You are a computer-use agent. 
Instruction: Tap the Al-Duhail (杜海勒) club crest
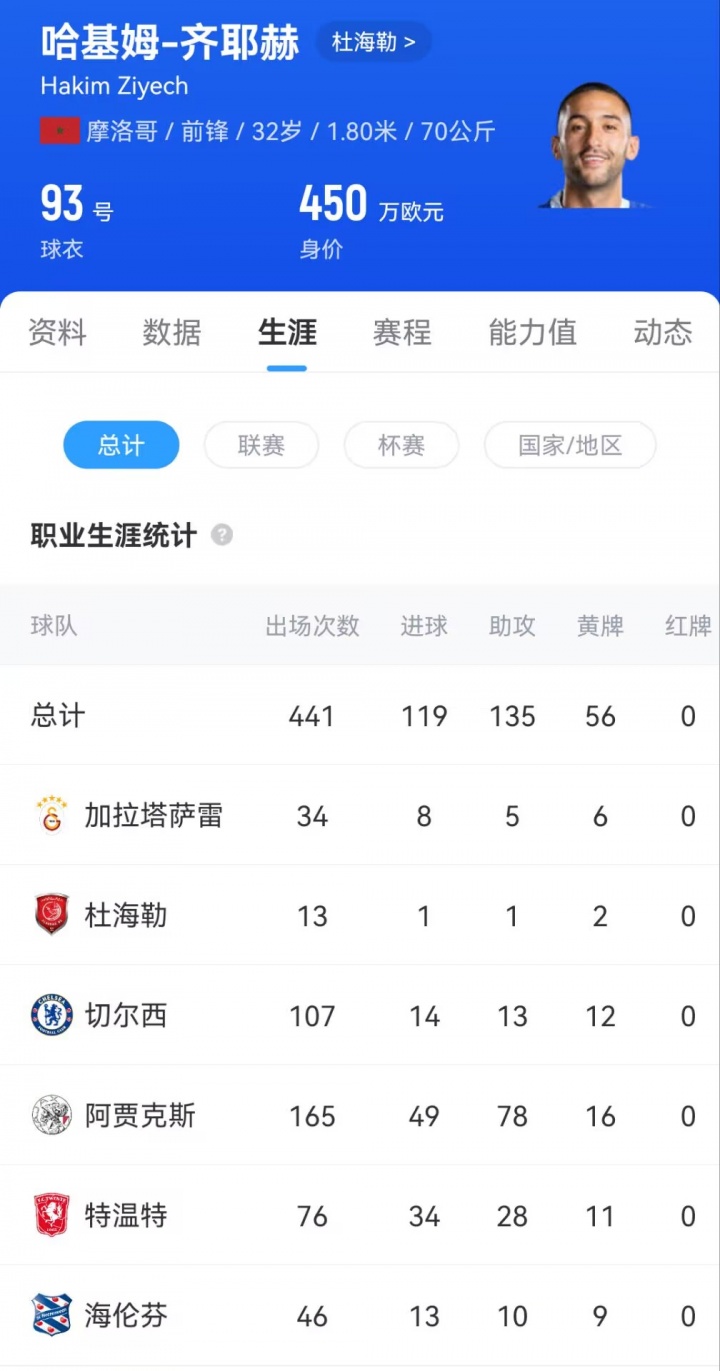51,915
